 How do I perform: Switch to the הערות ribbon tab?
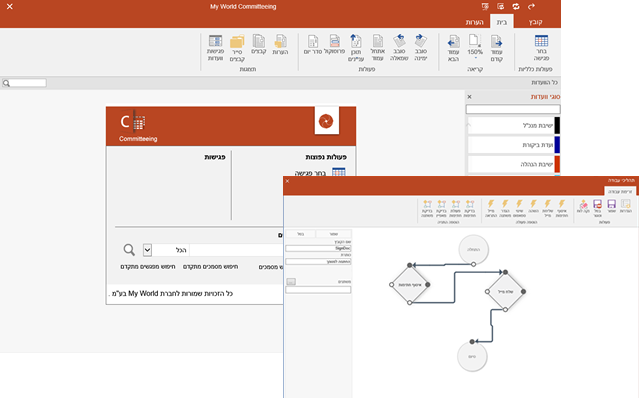(473, 21)
